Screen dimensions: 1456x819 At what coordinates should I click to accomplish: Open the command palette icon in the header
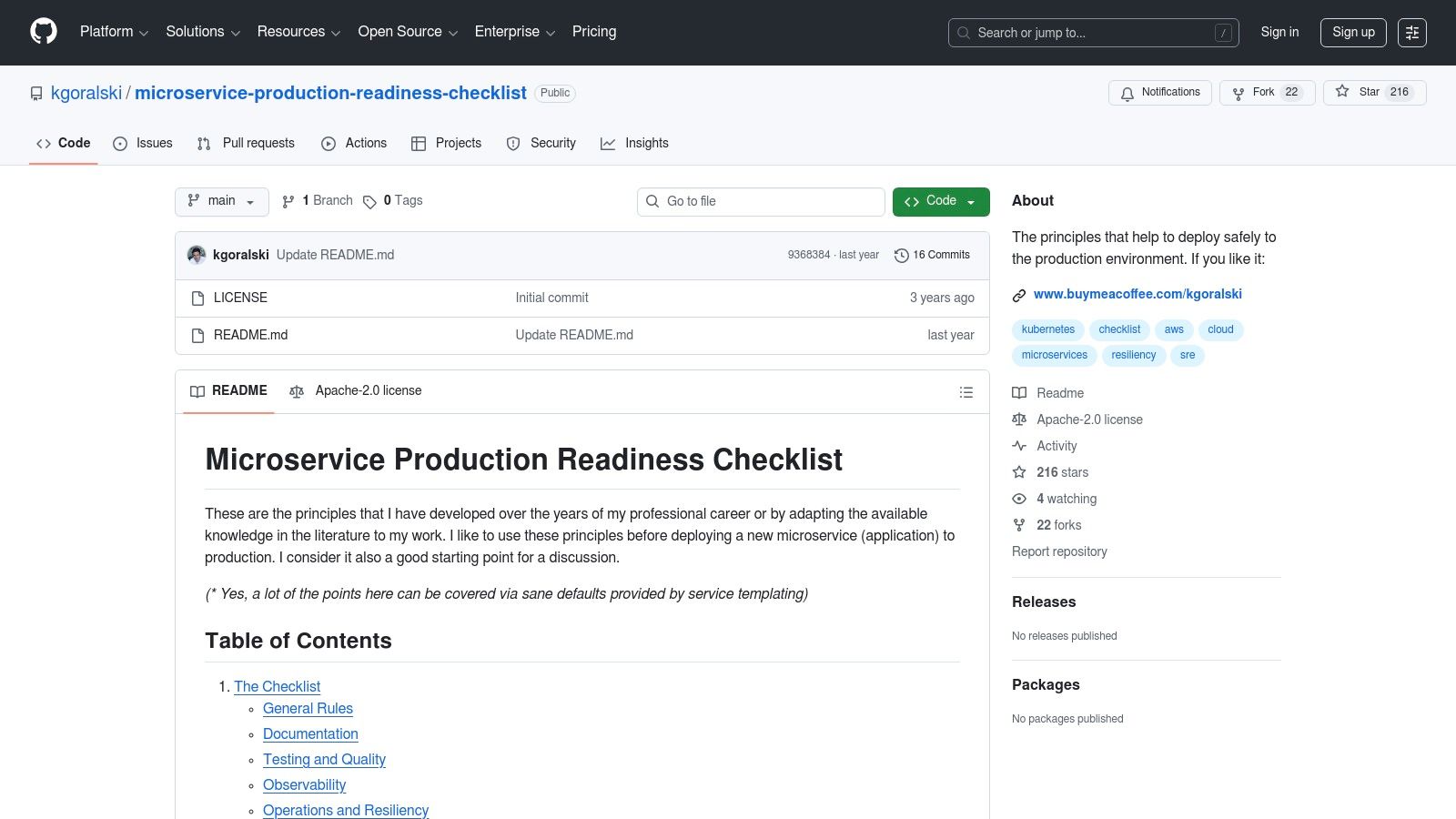[1412, 32]
